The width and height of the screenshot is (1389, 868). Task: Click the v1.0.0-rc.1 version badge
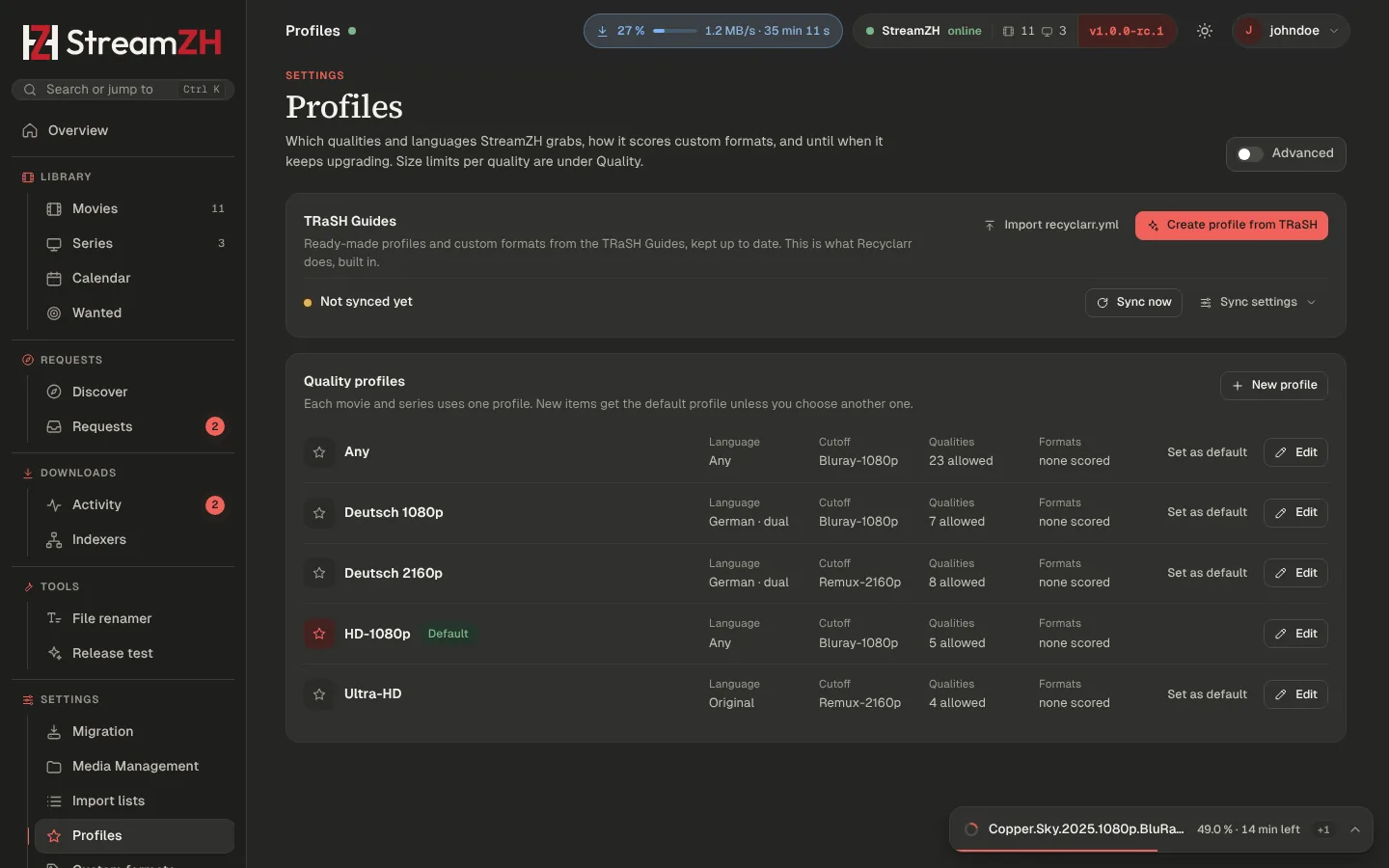[x=1127, y=31]
